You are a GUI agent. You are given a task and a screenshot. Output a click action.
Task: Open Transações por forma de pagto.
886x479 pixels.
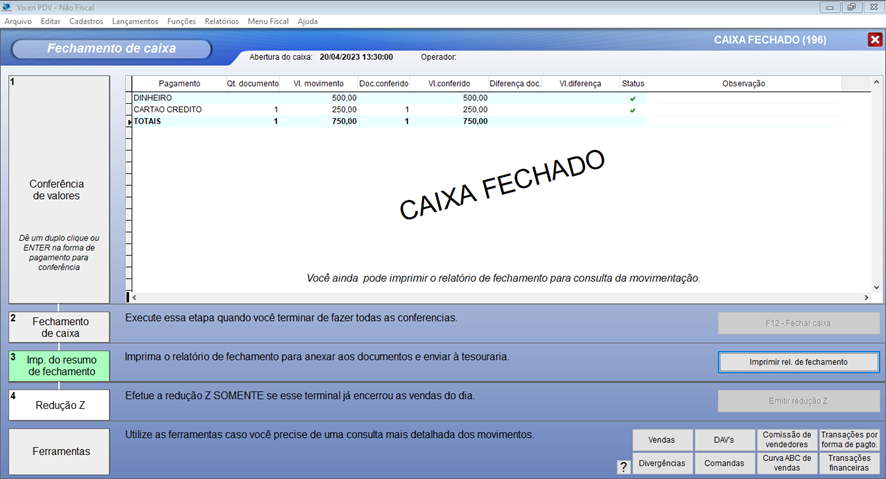coord(849,440)
